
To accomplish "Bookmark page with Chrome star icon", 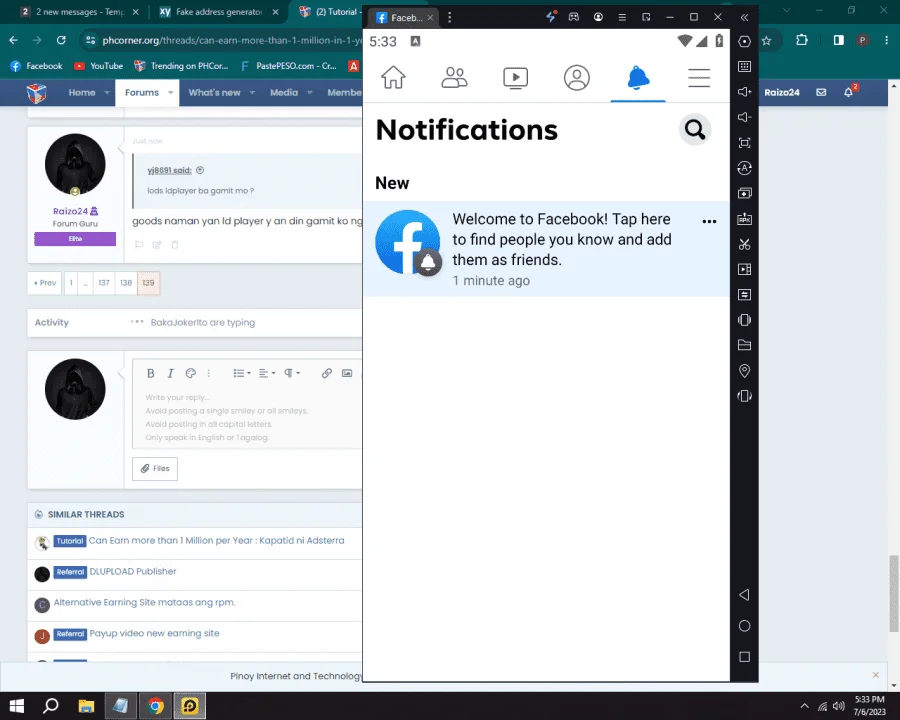I will (766, 40).
